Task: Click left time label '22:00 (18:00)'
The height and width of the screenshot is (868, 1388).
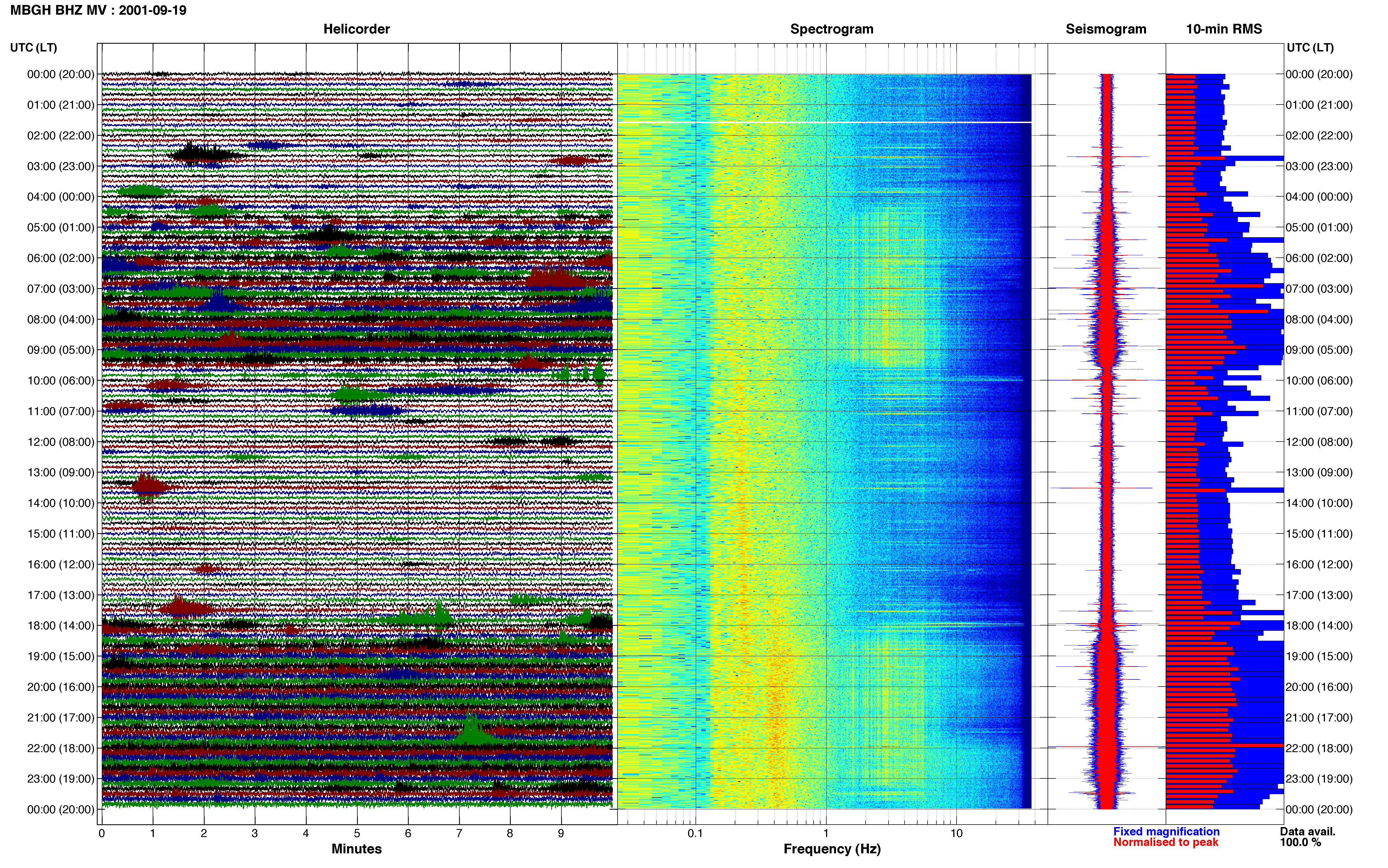Action: click(x=61, y=749)
